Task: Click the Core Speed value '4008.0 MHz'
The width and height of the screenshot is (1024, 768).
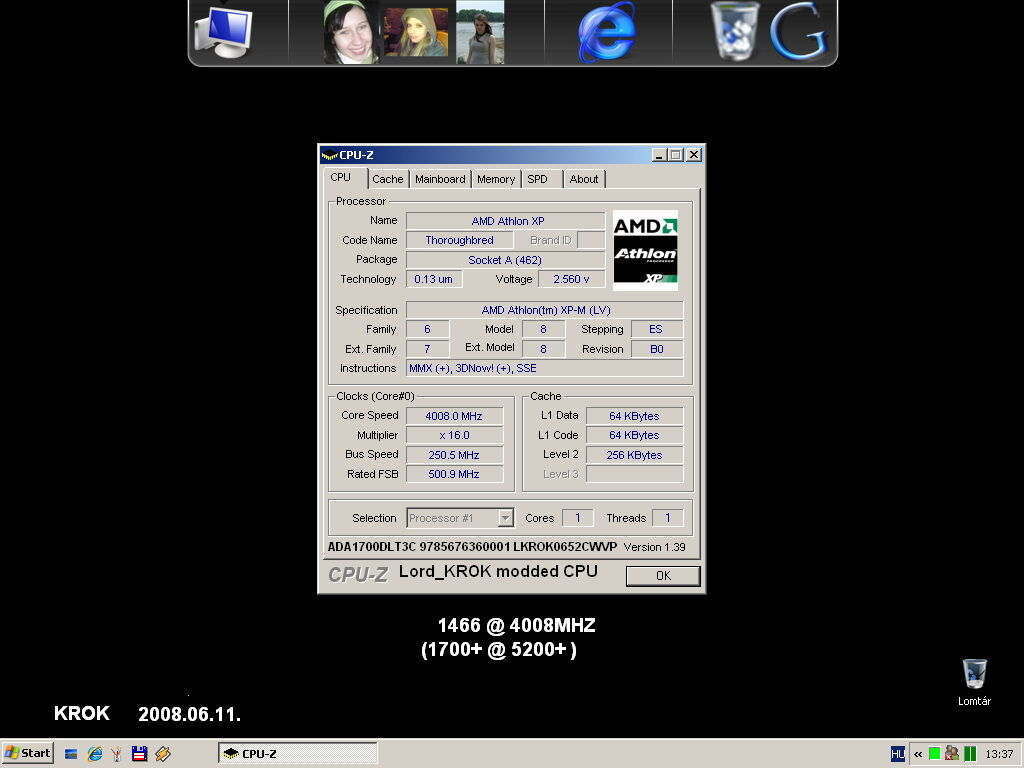Action: click(455, 416)
